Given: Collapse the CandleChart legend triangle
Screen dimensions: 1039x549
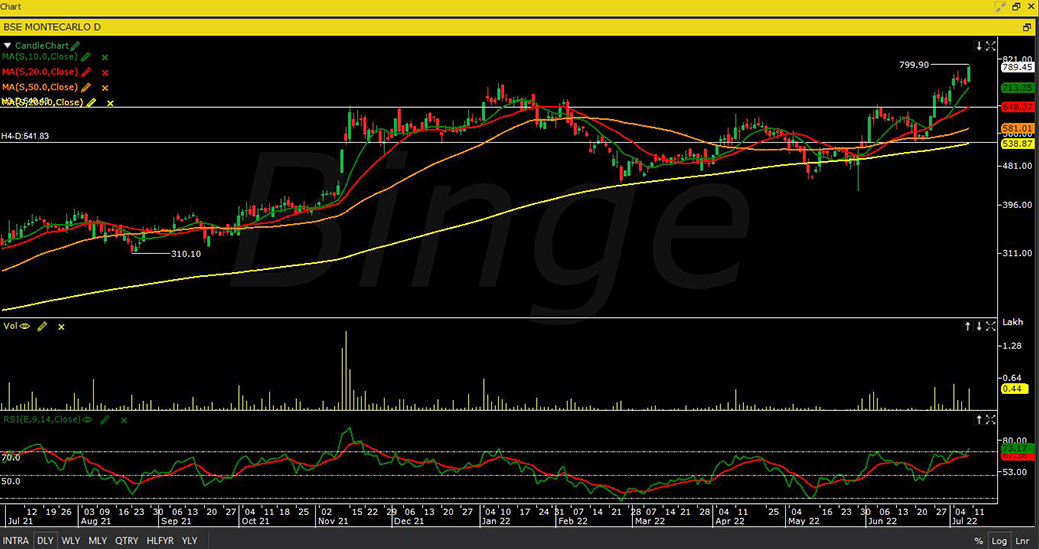Looking at the screenshot, I should [x=8, y=46].
